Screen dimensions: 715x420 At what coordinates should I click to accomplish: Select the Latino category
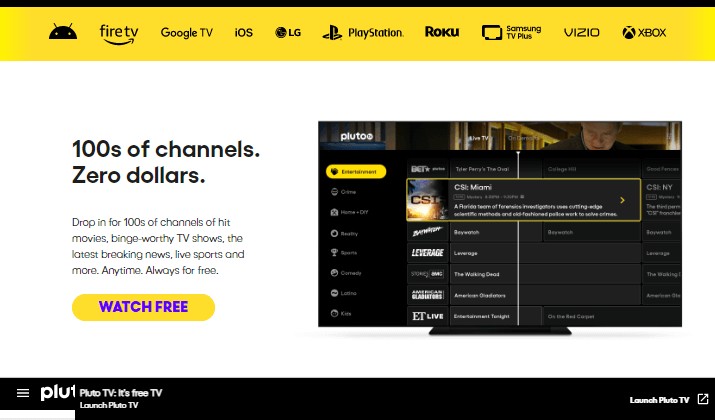tap(344, 293)
